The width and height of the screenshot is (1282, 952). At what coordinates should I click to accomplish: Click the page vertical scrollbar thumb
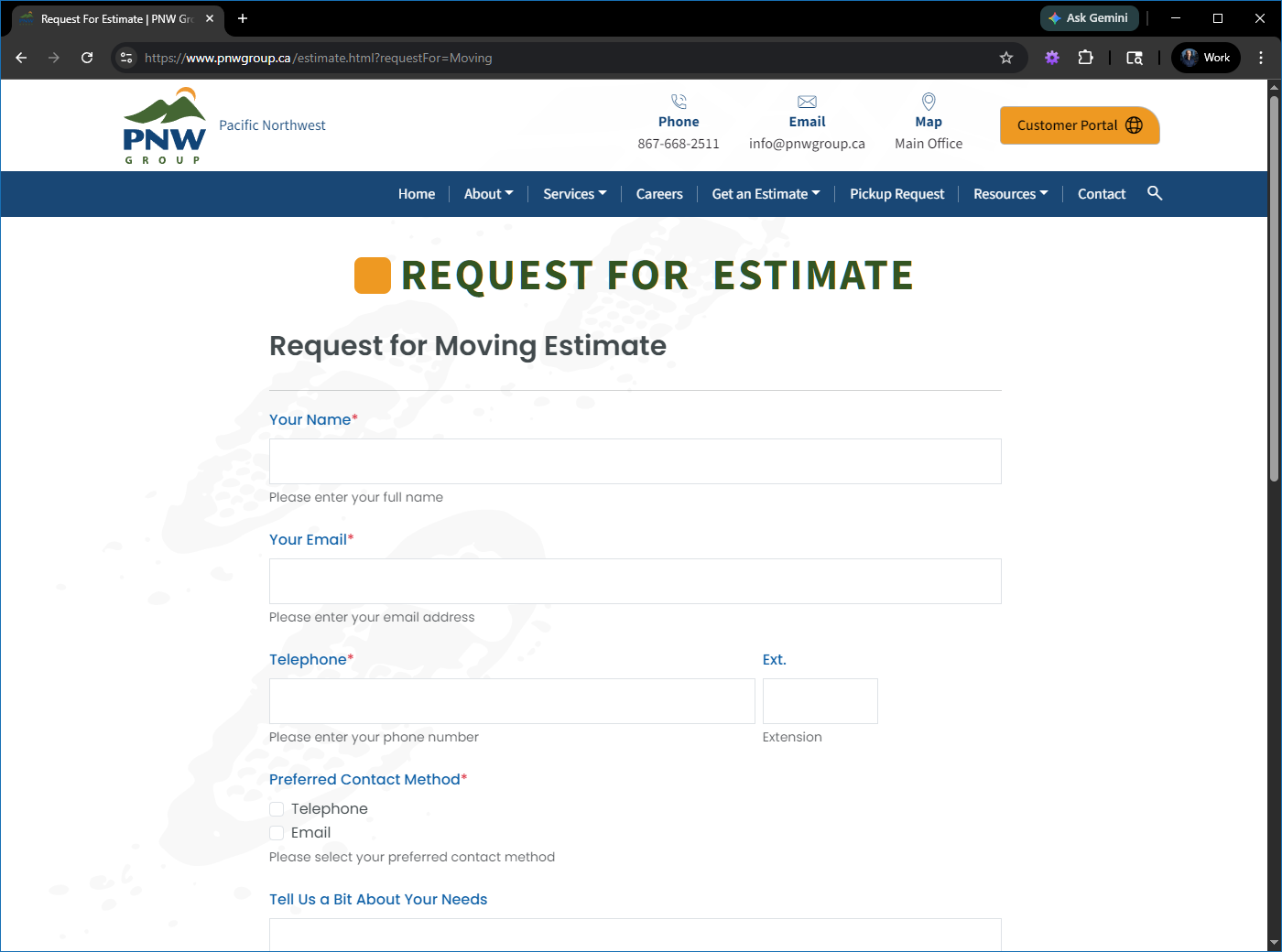click(1274, 287)
